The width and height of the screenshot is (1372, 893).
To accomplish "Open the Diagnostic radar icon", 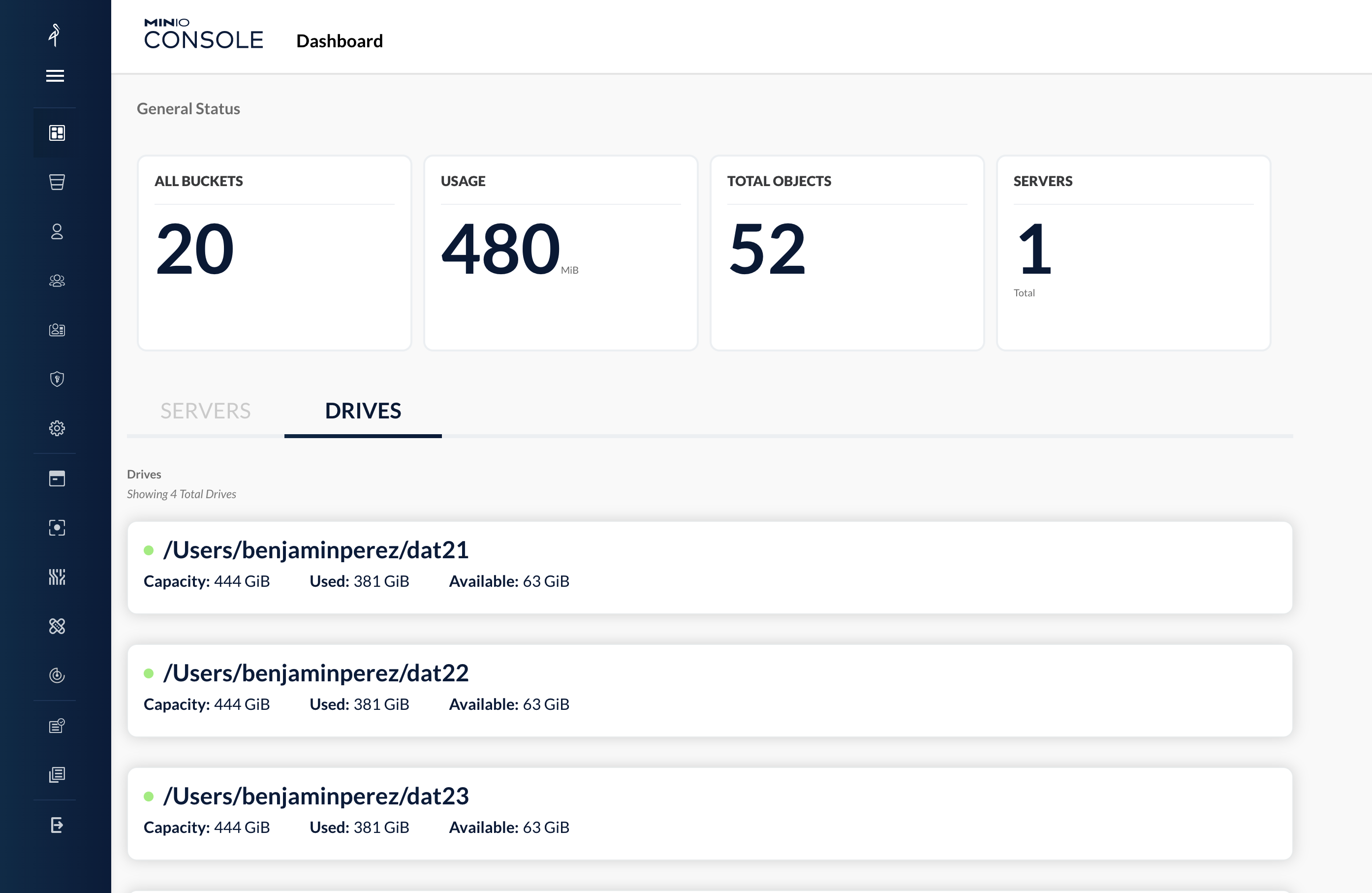I will tap(57, 675).
